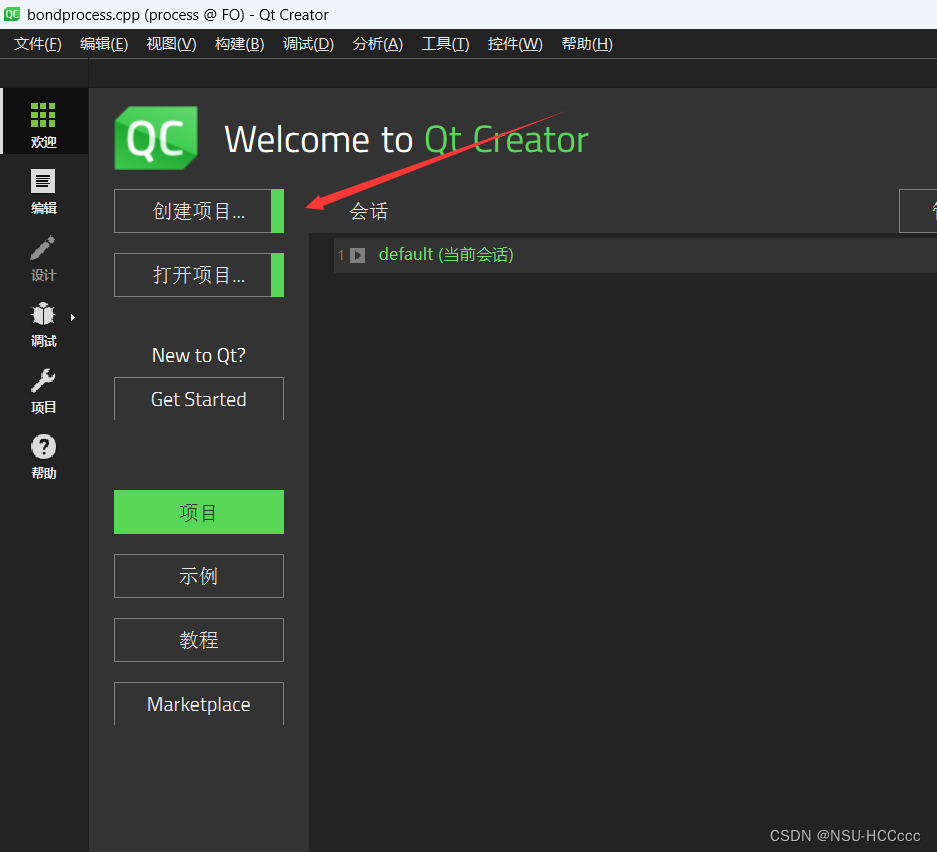
Task: Open the 编辑 (Edit) mode in sidebar
Action: 43,190
